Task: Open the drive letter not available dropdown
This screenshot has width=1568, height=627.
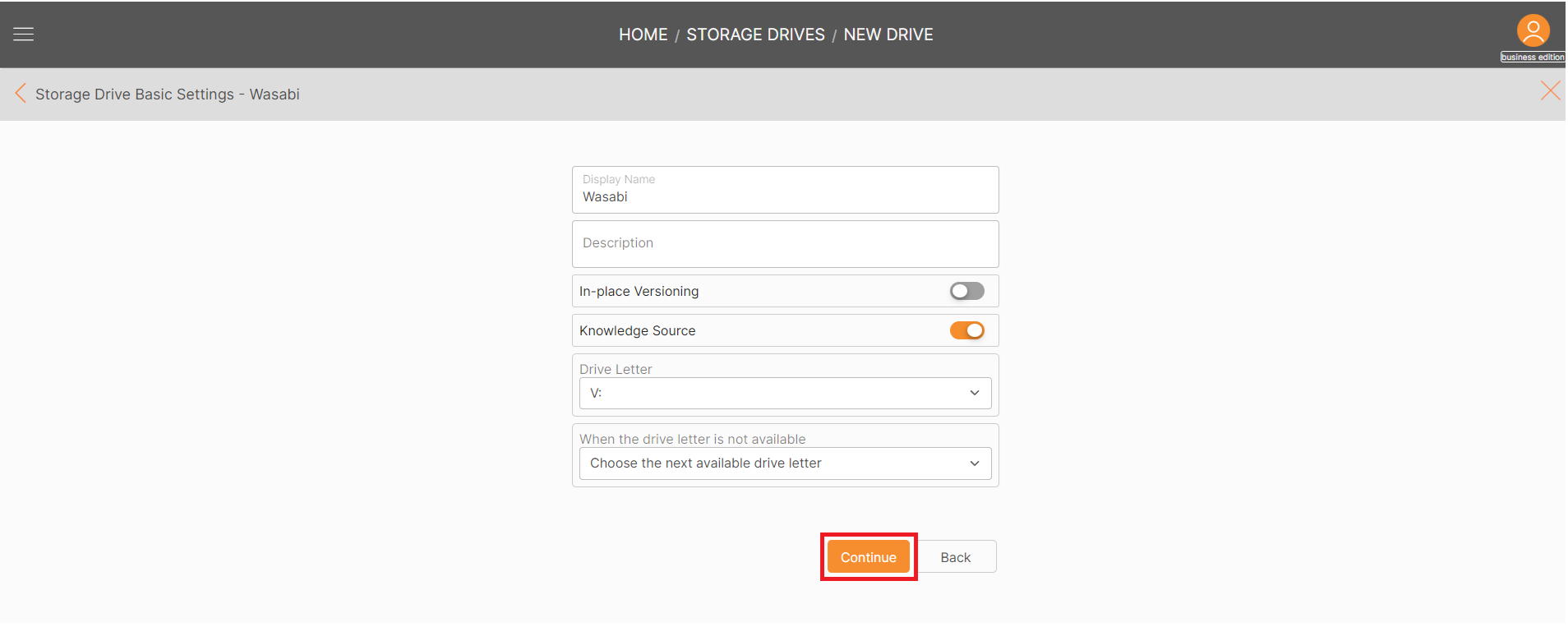Action: point(785,463)
